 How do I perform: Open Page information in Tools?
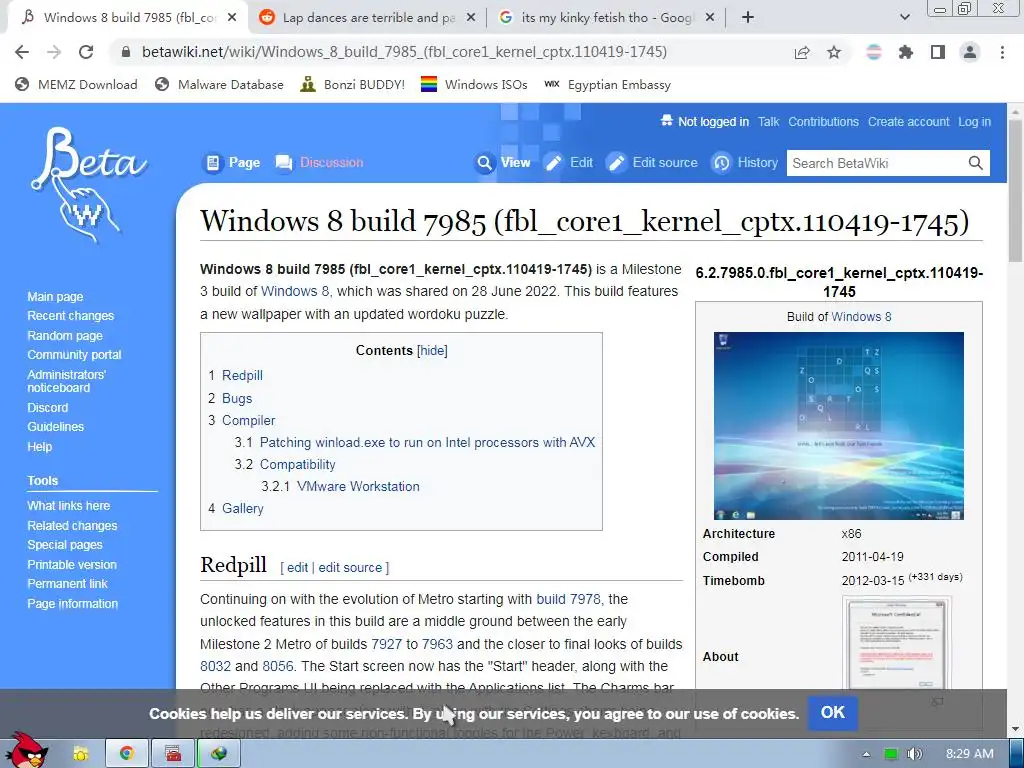pos(72,603)
